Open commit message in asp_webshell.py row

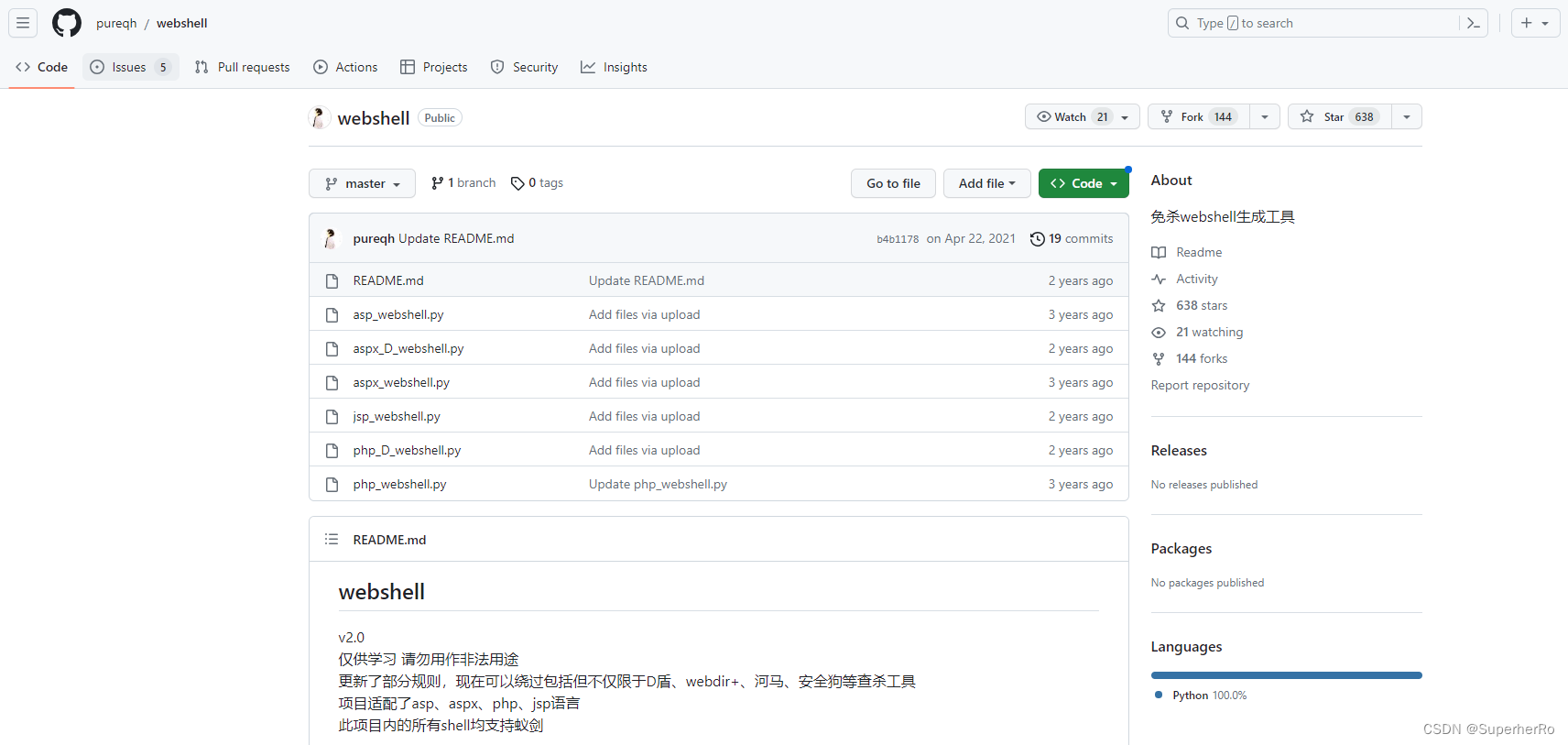(644, 314)
